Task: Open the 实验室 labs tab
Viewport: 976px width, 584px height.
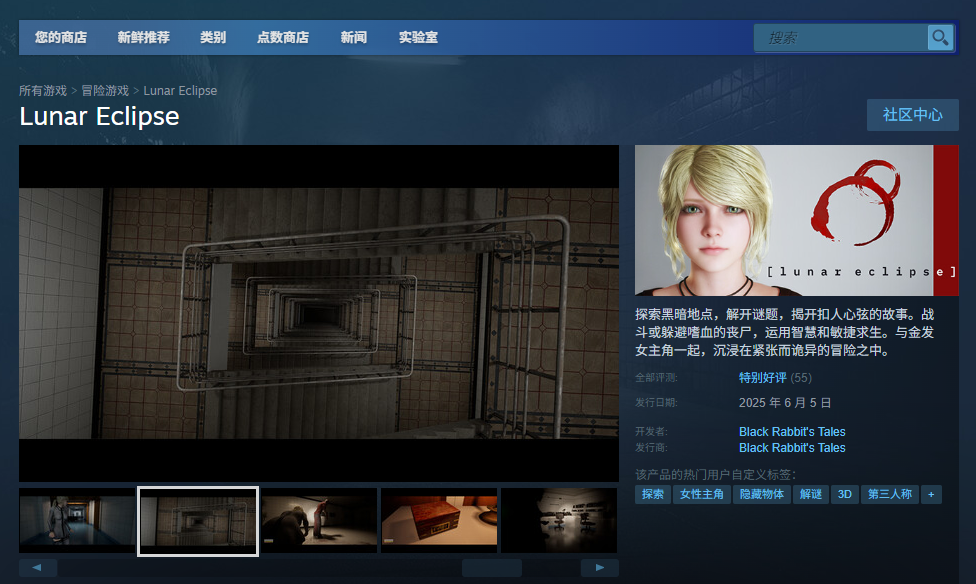Action: pos(418,38)
